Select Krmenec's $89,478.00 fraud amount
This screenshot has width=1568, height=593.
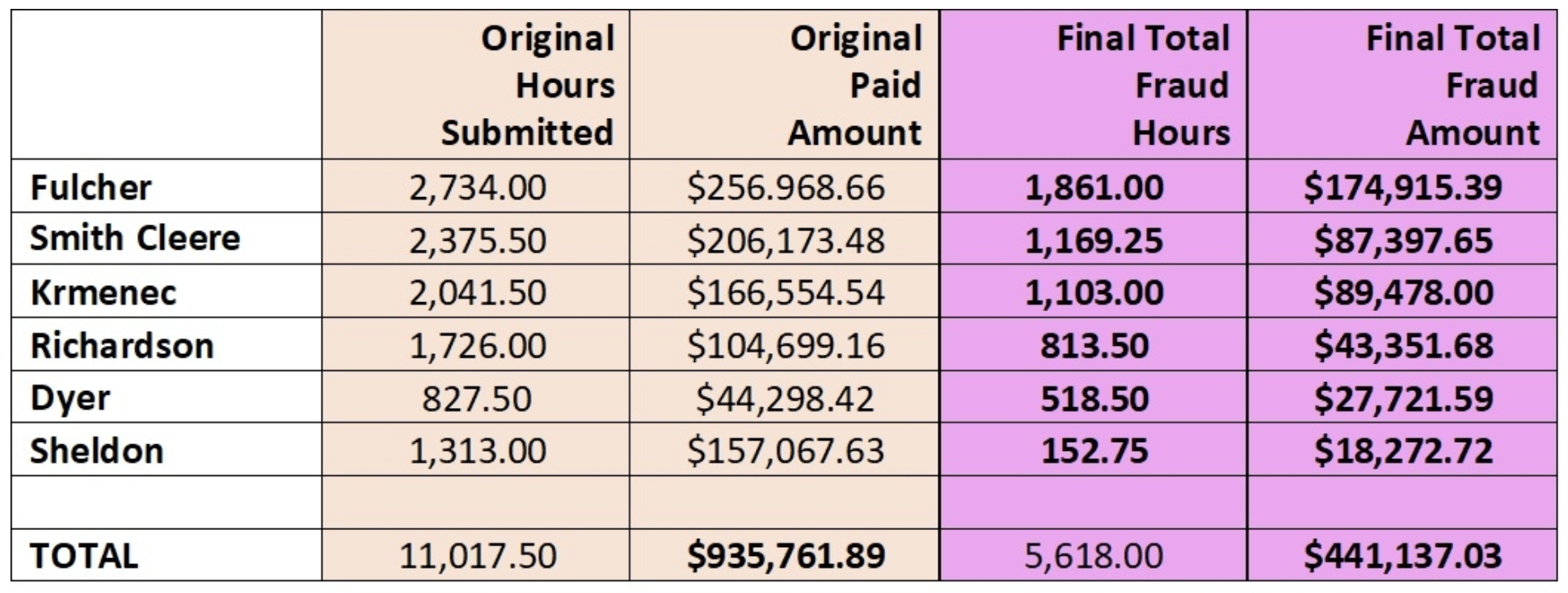tap(1402, 291)
